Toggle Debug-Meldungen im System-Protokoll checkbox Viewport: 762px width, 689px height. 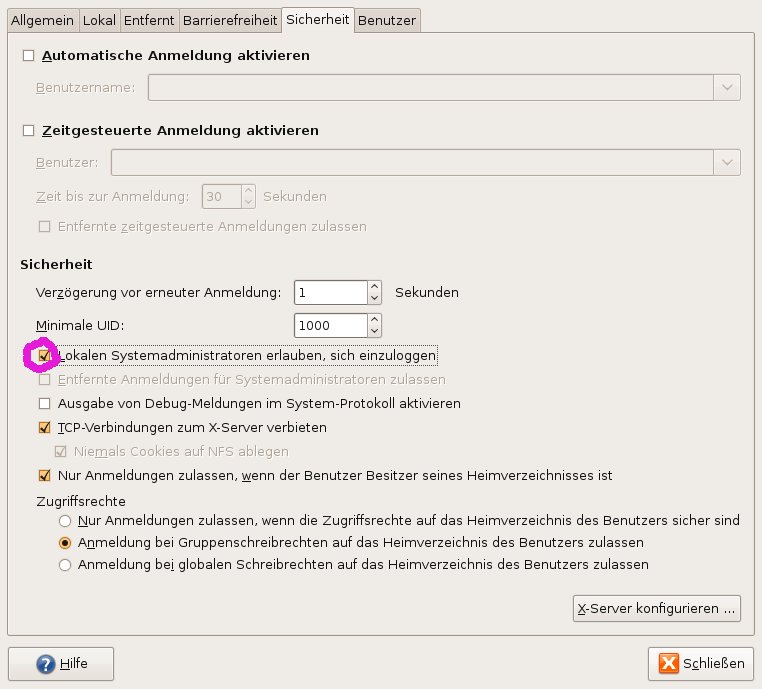(x=44, y=404)
